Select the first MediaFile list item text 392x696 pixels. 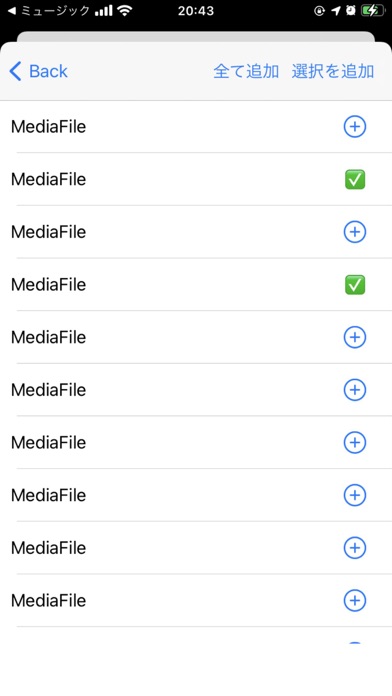(48, 127)
